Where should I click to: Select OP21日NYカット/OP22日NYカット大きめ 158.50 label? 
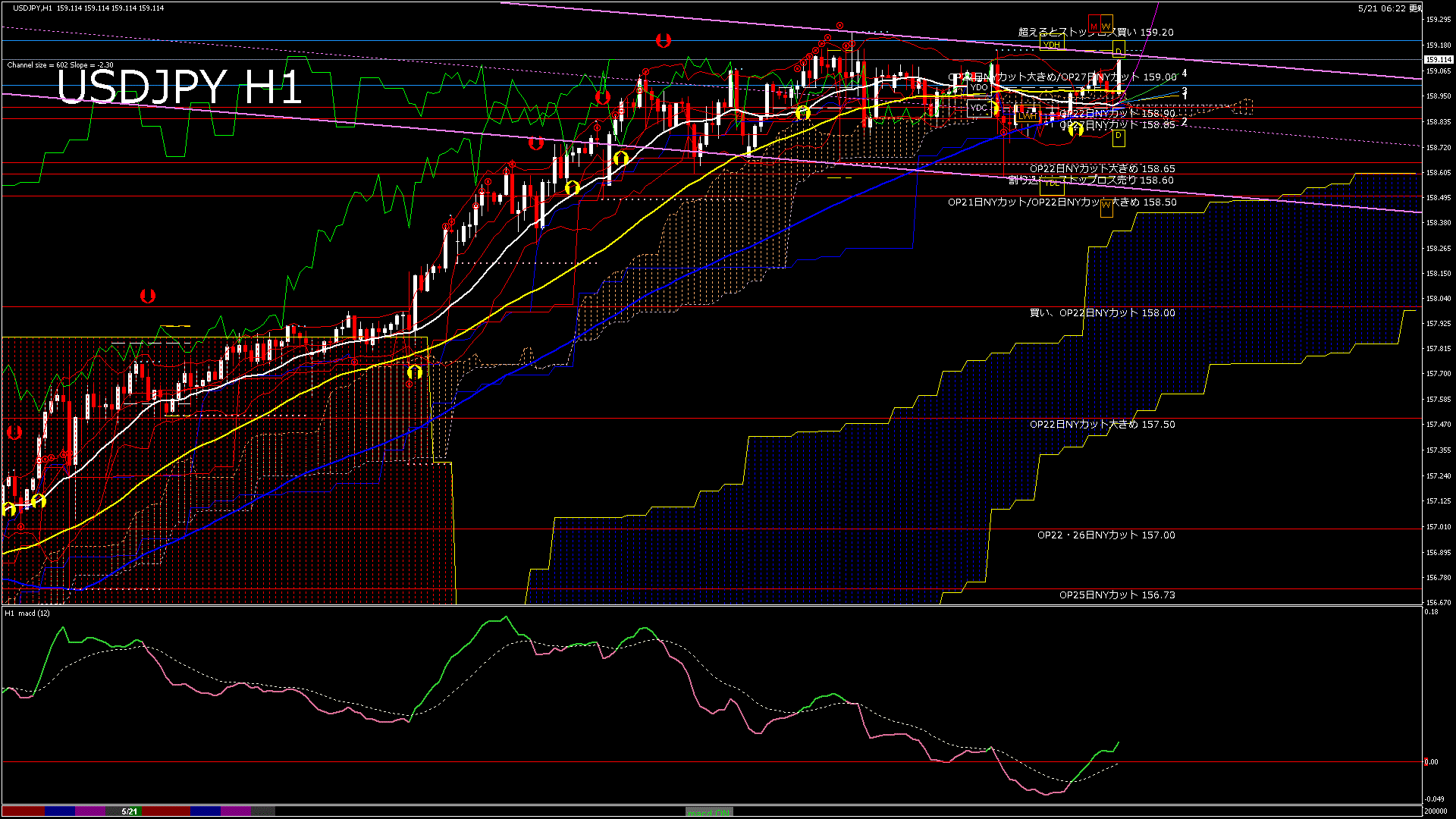(x=1062, y=202)
